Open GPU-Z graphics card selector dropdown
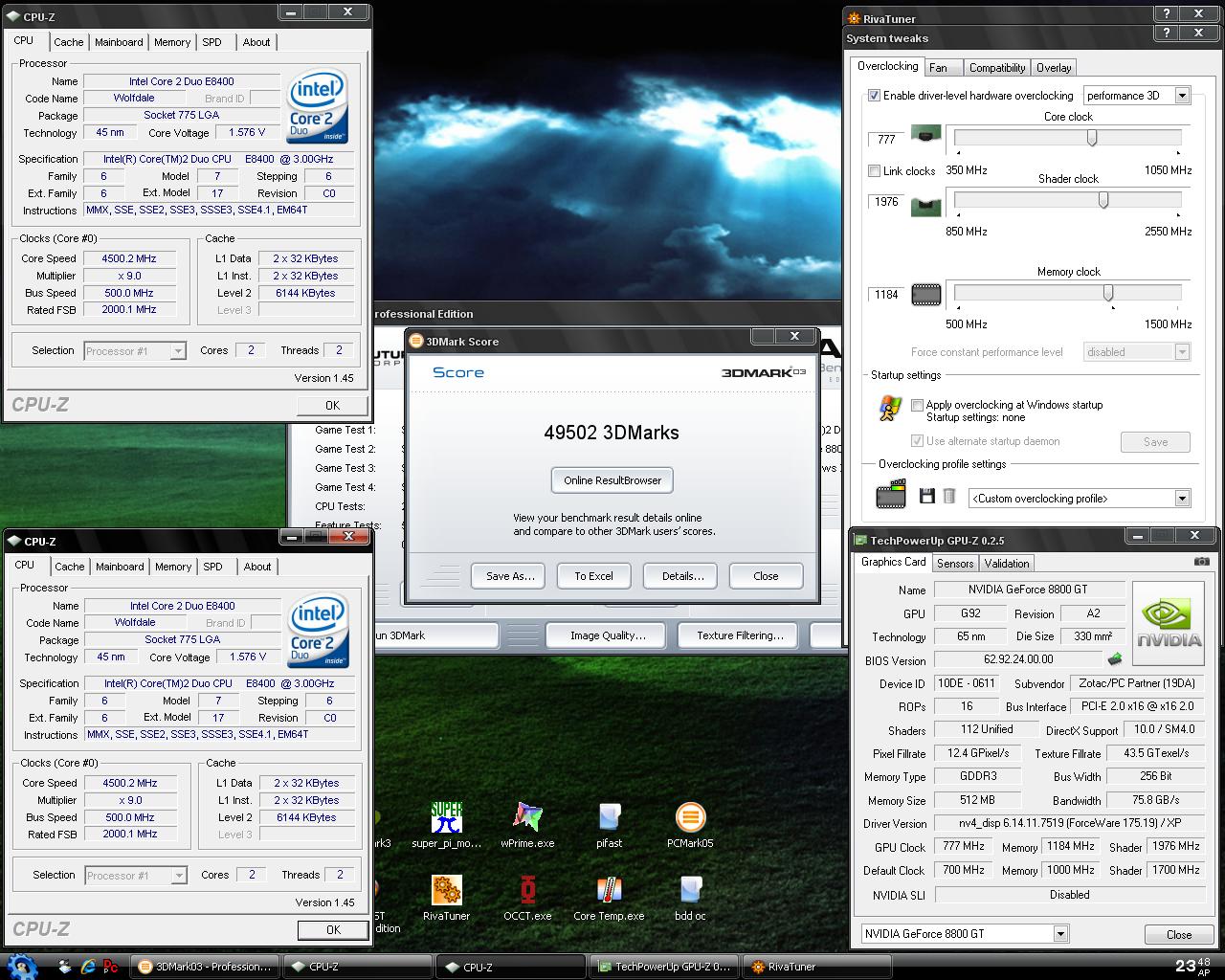 [1060, 934]
